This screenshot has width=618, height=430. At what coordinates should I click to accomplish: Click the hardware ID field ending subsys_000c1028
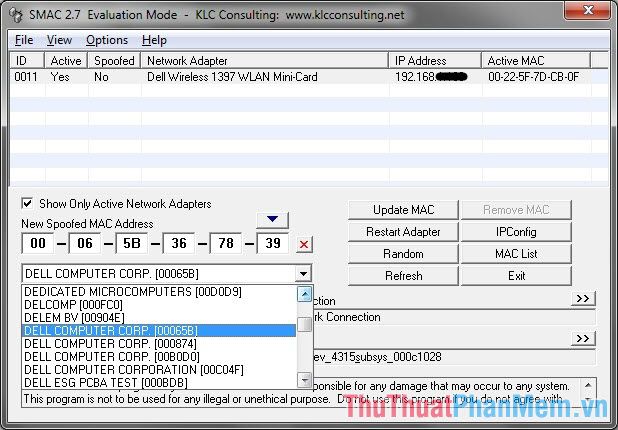click(454, 357)
